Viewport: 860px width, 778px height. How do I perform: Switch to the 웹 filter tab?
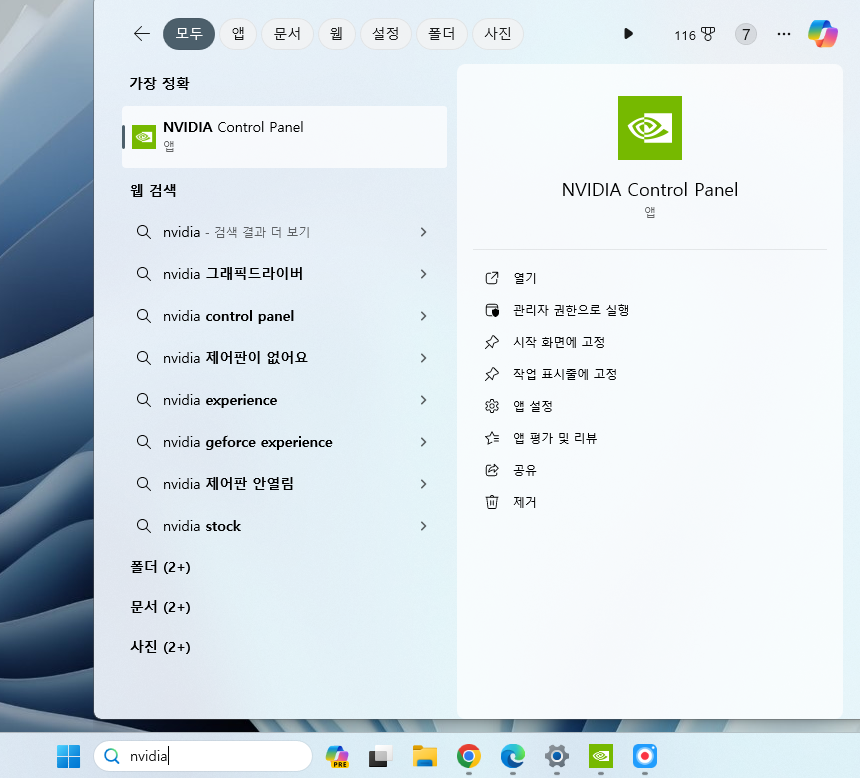[x=337, y=34]
